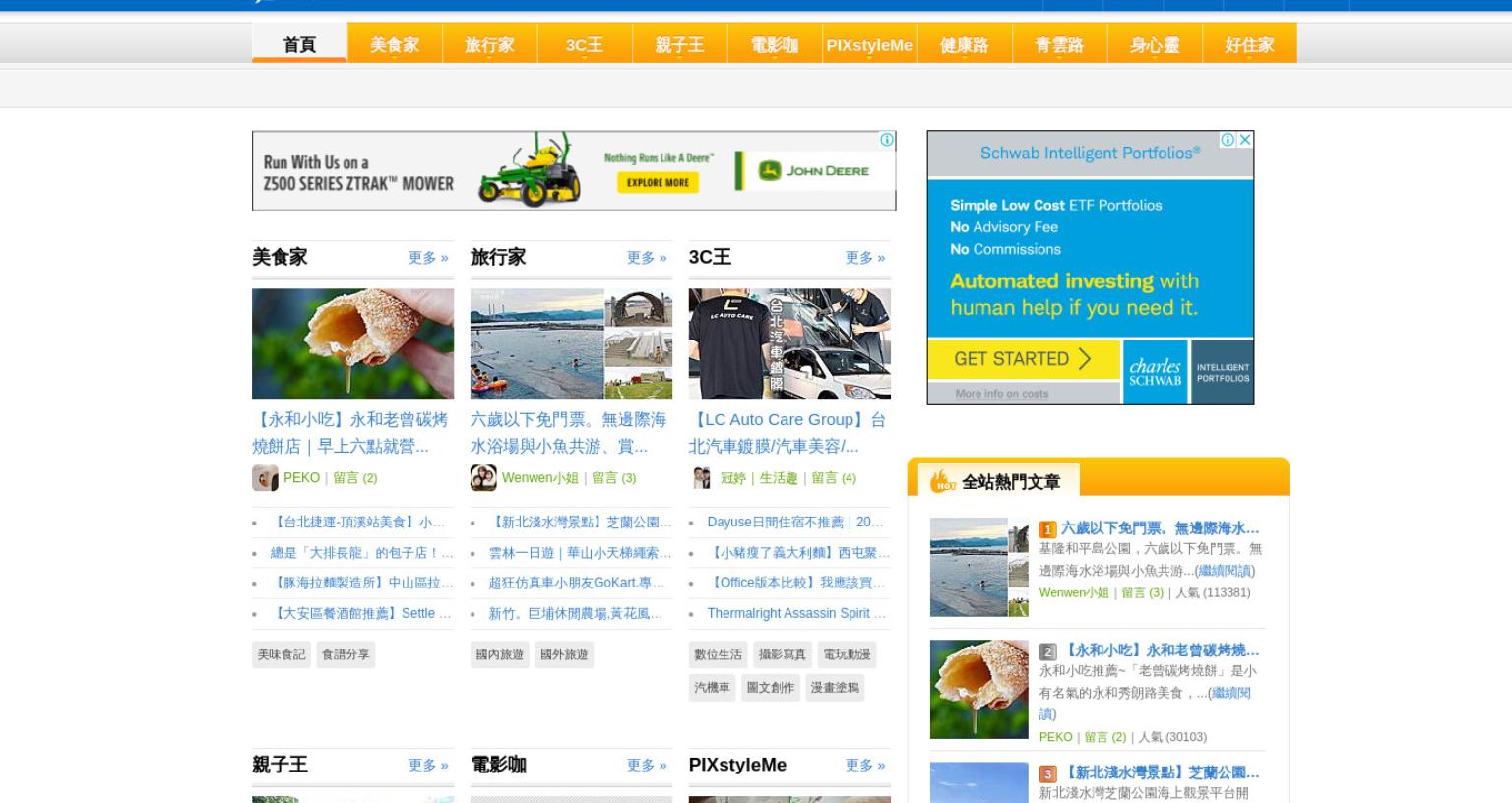This screenshot has height=803, width=1512.
Task: Click the 食譜分享 tag
Action: pos(346,654)
